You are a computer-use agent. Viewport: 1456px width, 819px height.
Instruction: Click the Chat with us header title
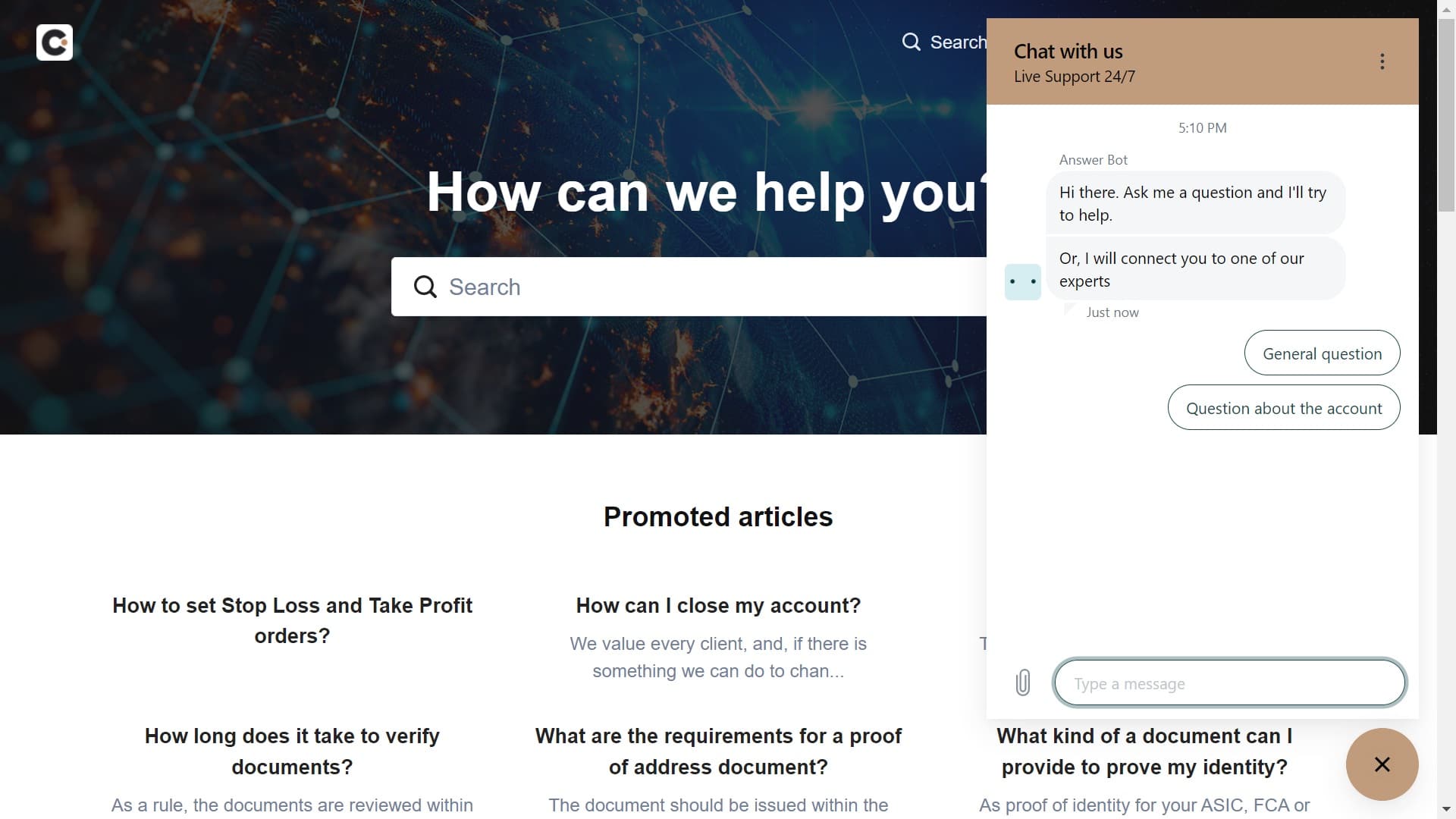[x=1068, y=52]
